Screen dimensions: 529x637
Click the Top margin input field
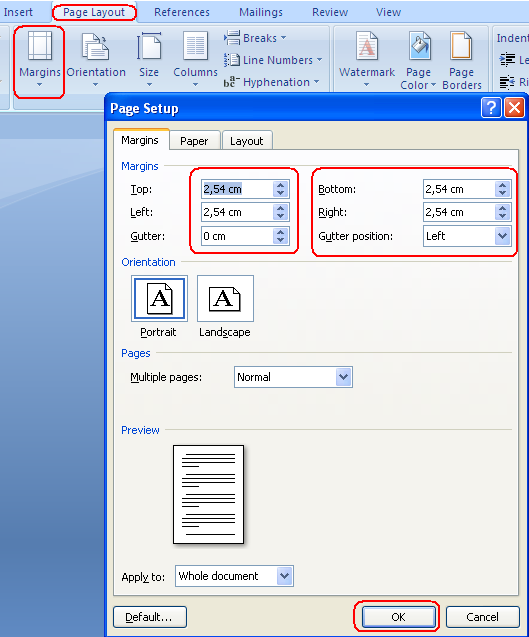coord(237,189)
